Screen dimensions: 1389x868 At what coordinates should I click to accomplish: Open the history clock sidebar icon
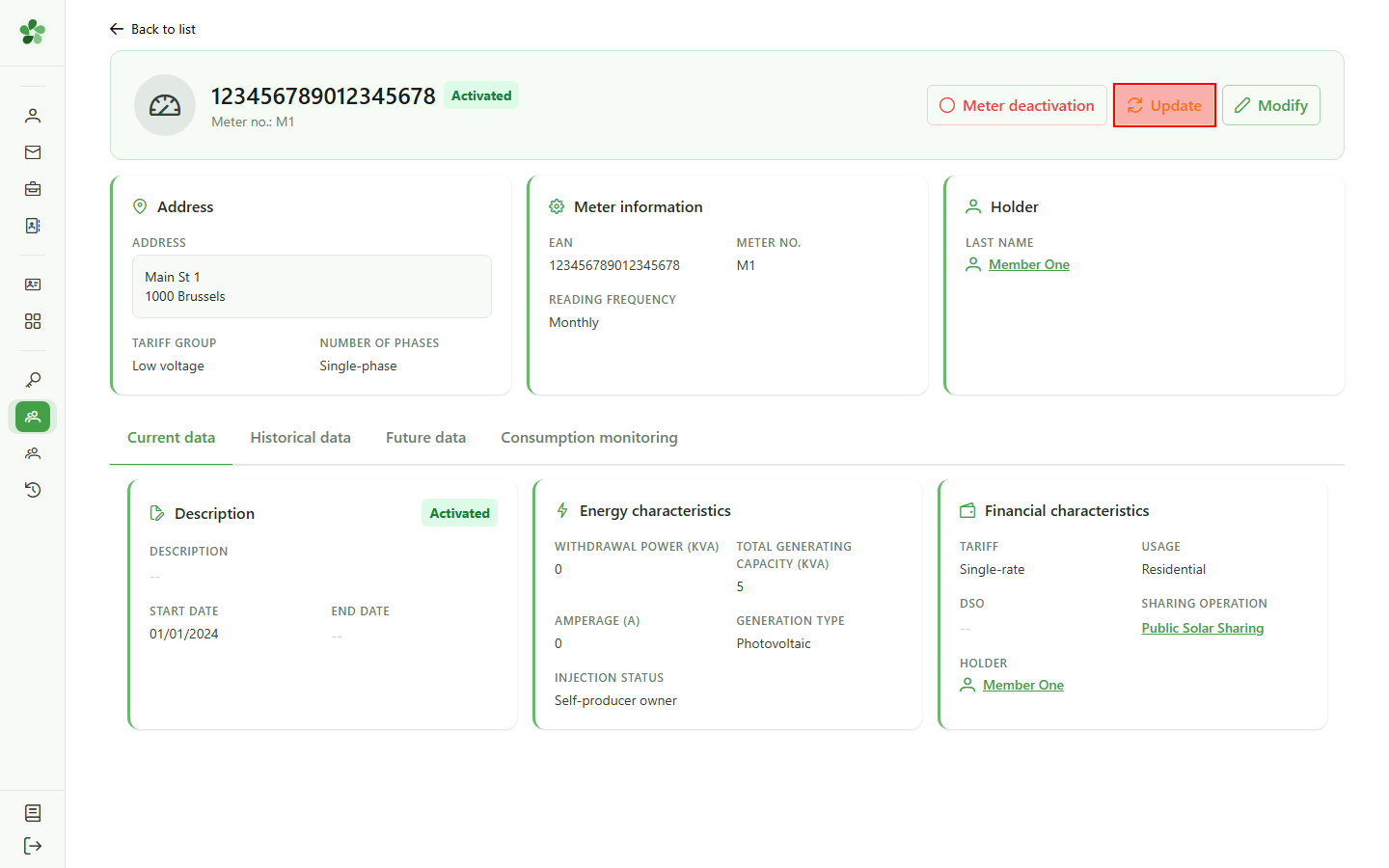pos(33,490)
